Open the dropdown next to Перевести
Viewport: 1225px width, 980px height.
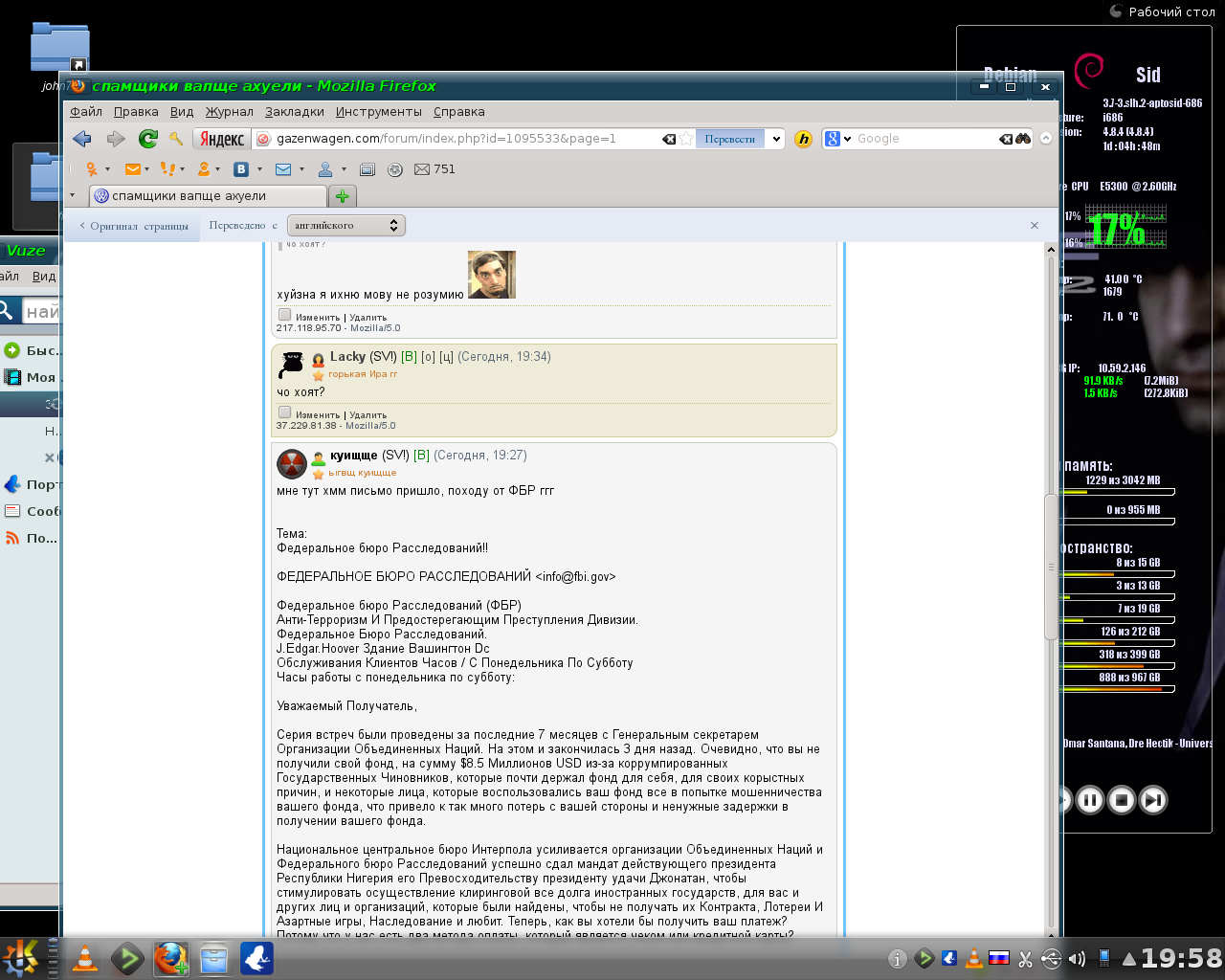coord(776,139)
